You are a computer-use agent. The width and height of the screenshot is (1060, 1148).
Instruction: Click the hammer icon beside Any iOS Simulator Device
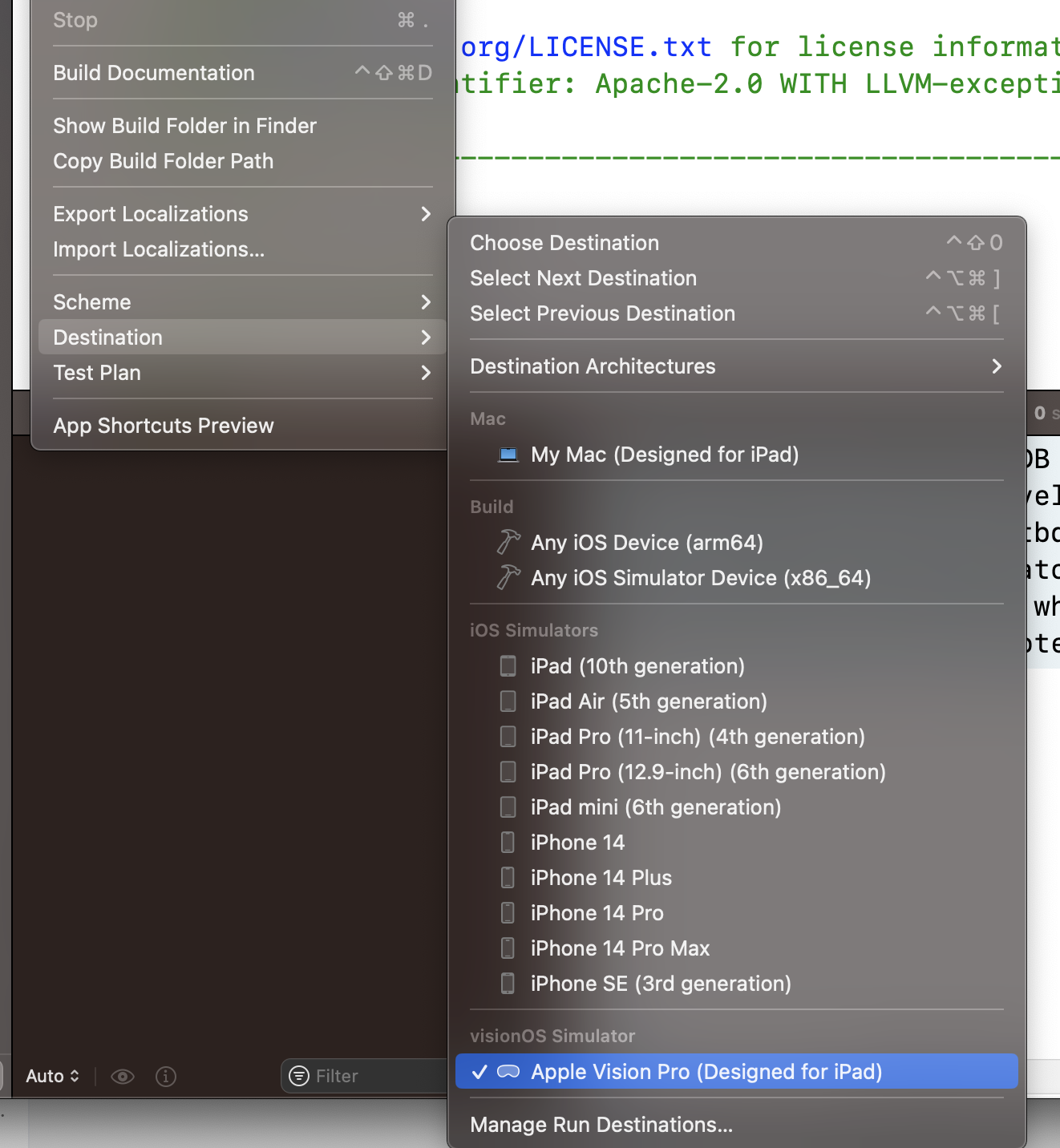coord(508,578)
